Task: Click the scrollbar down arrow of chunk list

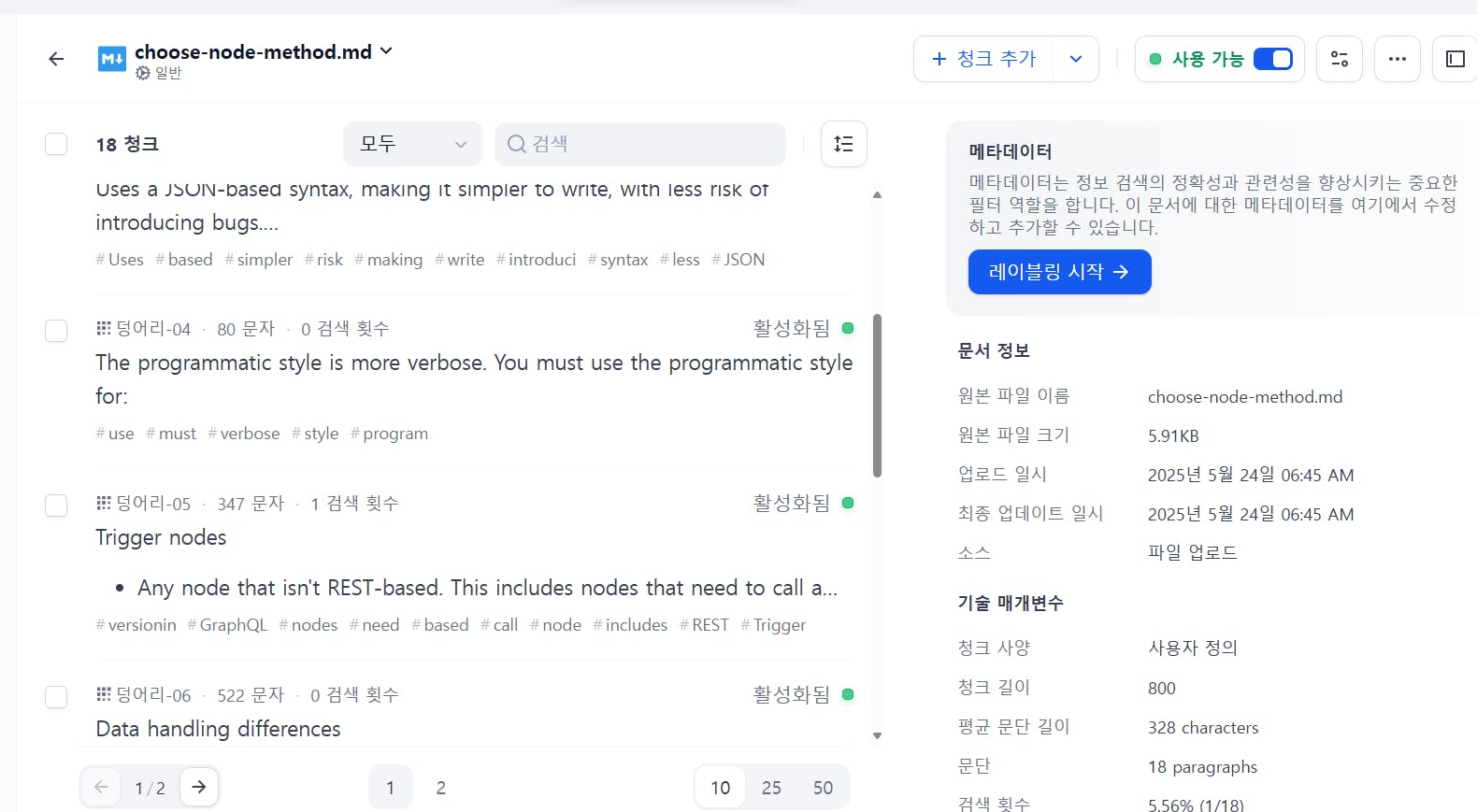Action: pos(877,735)
